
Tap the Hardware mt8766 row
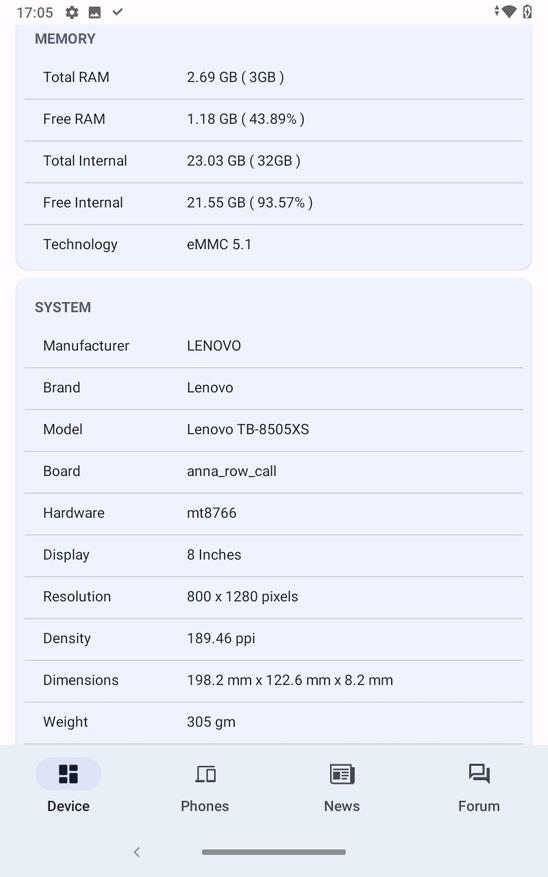(x=274, y=513)
